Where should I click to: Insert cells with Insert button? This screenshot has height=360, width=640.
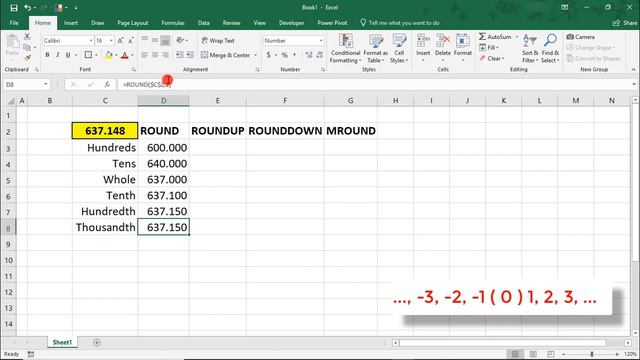click(423, 48)
